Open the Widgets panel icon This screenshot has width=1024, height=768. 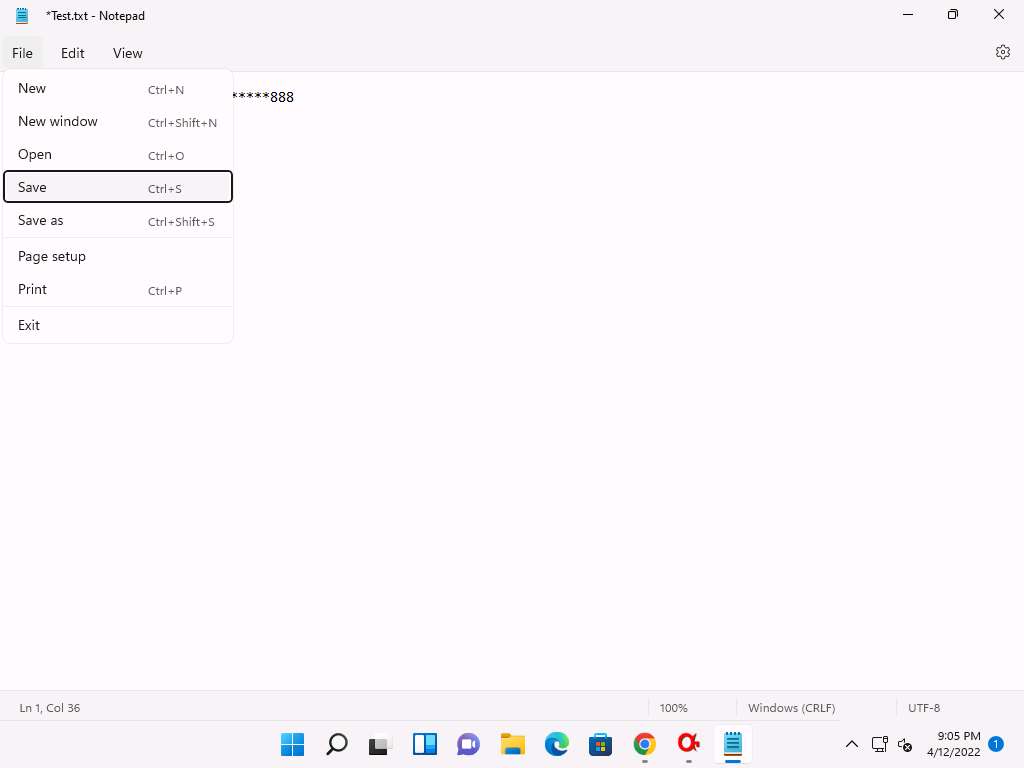click(425, 744)
